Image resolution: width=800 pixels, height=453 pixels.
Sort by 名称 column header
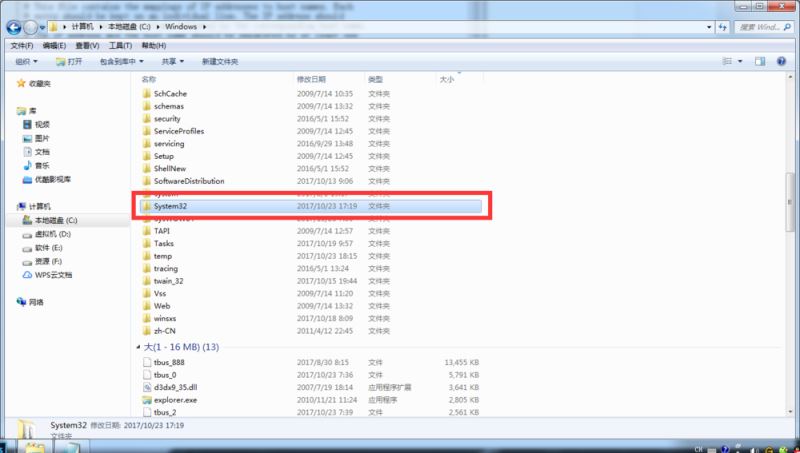click(x=149, y=80)
